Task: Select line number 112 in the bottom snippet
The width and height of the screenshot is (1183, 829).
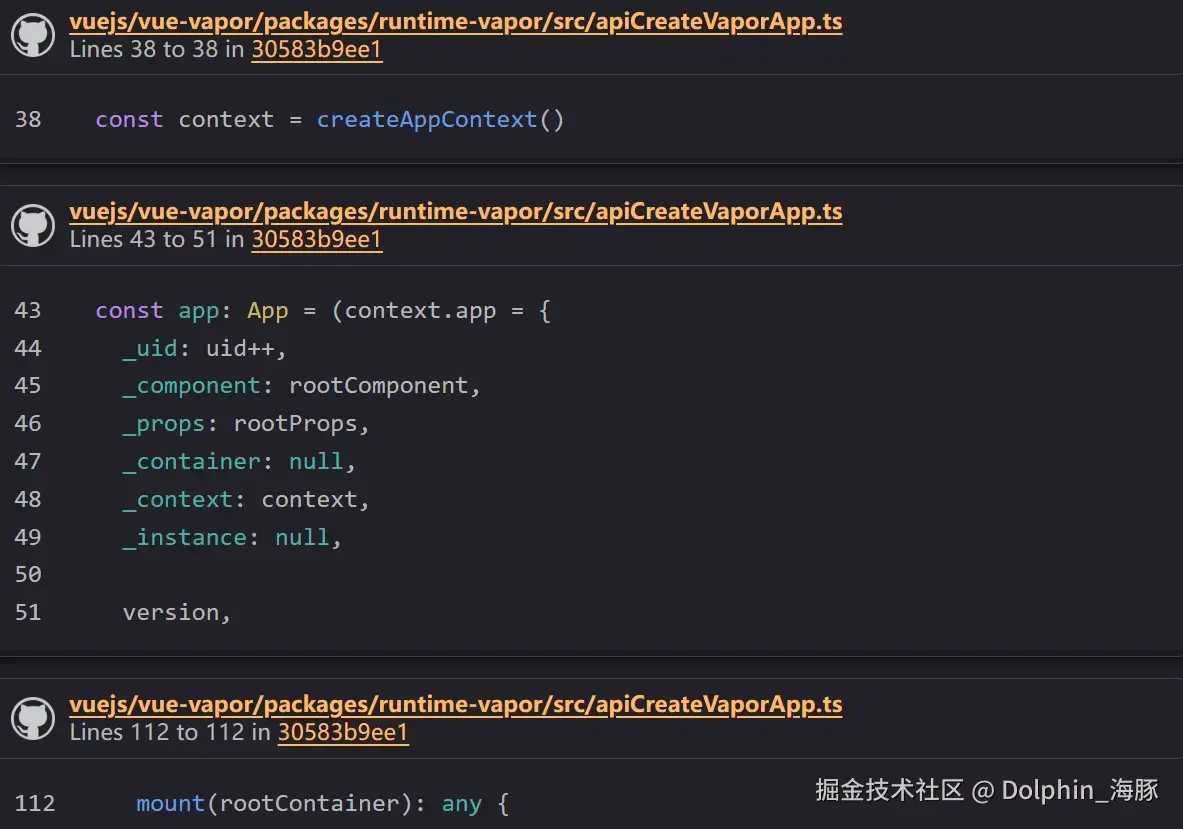Action: 36,803
